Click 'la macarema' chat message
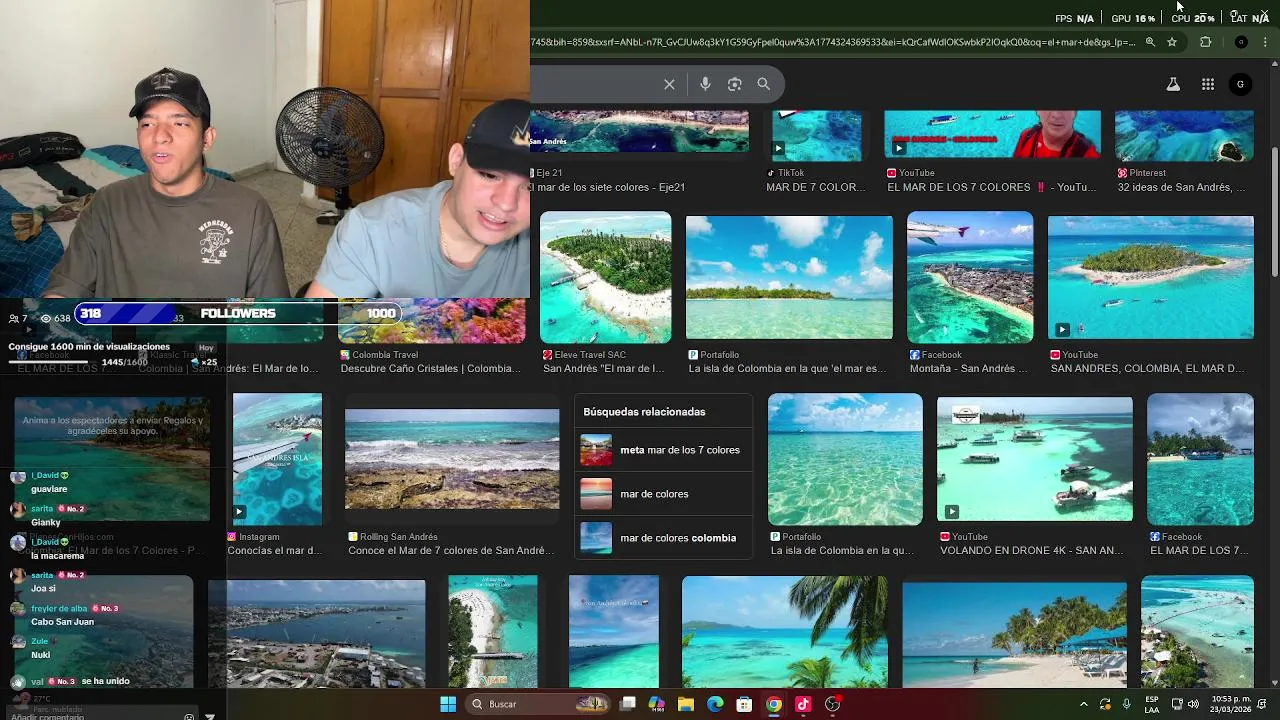This screenshot has height=720, width=1280. coord(57,555)
